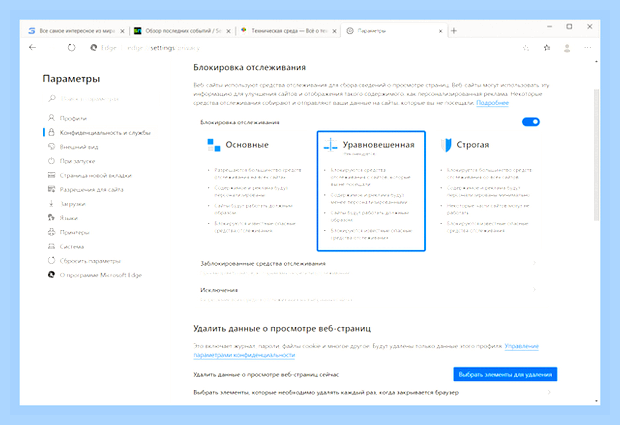Open a new tab with plus button
This screenshot has height=425, width=620.
click(x=454, y=31)
